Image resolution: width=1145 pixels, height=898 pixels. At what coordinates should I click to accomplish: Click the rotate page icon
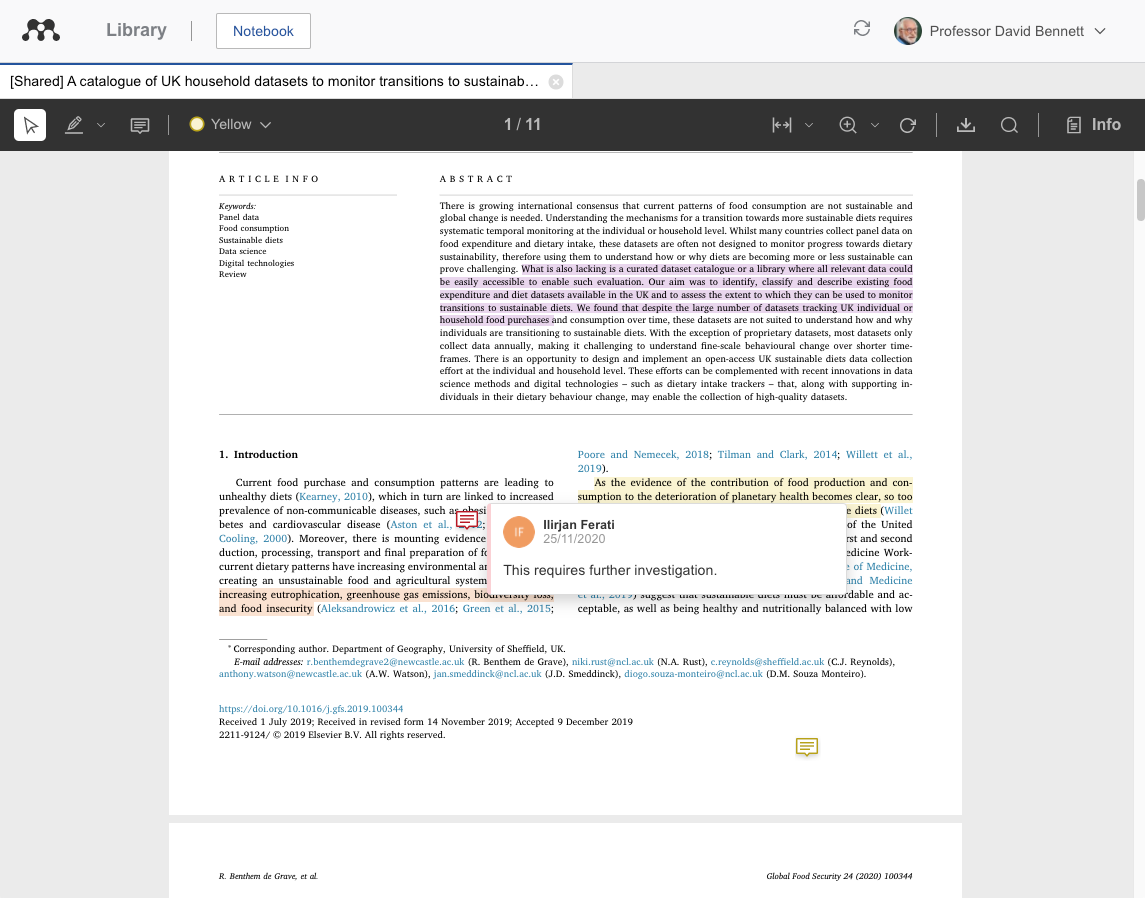pos(908,124)
